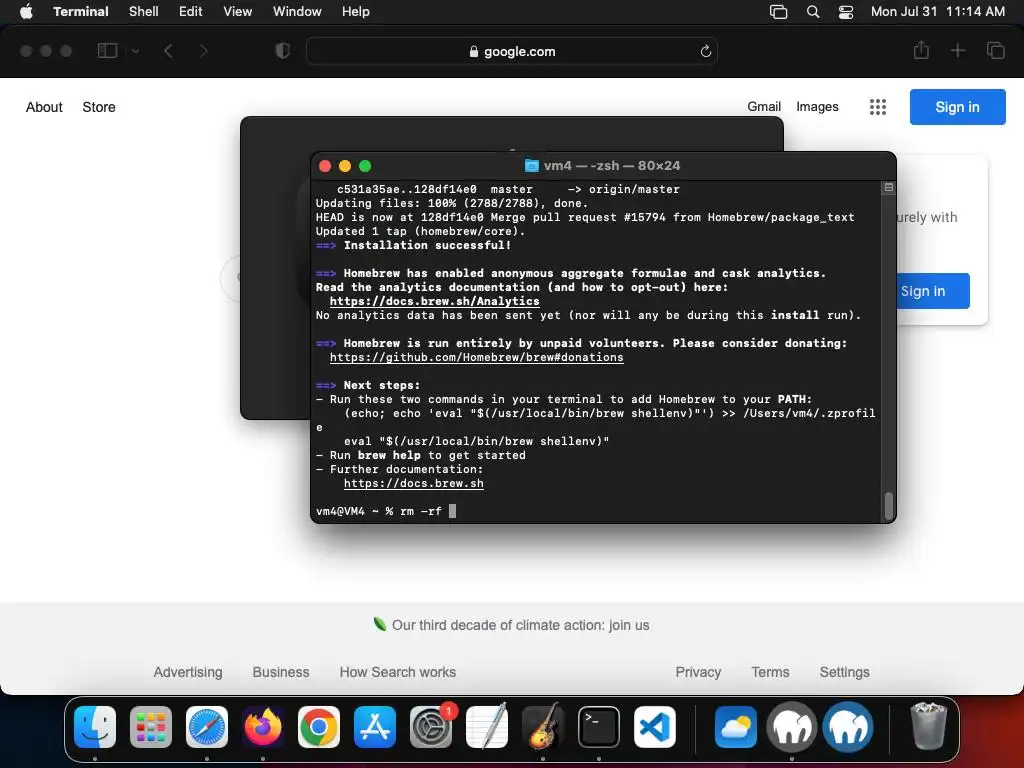This screenshot has width=1024, height=768.
Task: Open the Gmail link
Action: 764,107
